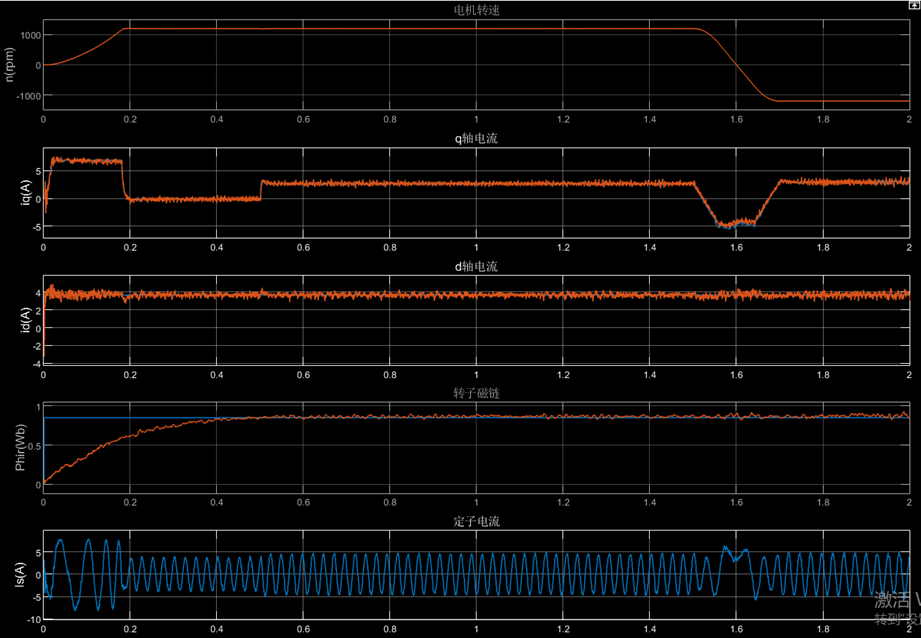Viewport: 921px width, 638px height.
Task: Click the -1000 tick on n(rpm) axis
Action: tap(29, 95)
